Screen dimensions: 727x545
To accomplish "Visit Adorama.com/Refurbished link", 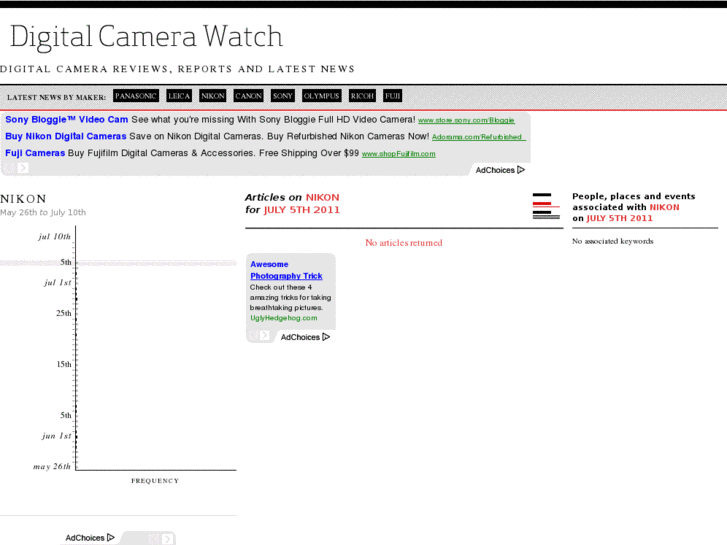I will [478, 137].
